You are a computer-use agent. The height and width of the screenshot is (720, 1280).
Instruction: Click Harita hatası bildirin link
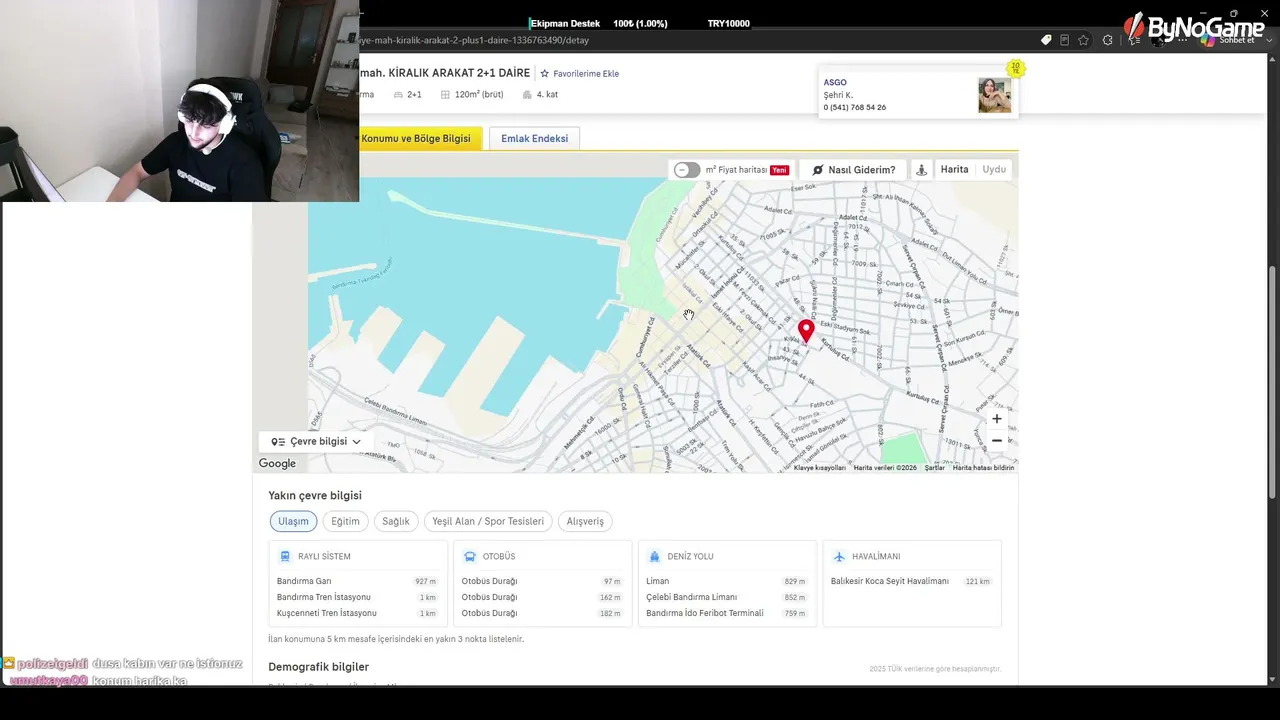click(983, 468)
